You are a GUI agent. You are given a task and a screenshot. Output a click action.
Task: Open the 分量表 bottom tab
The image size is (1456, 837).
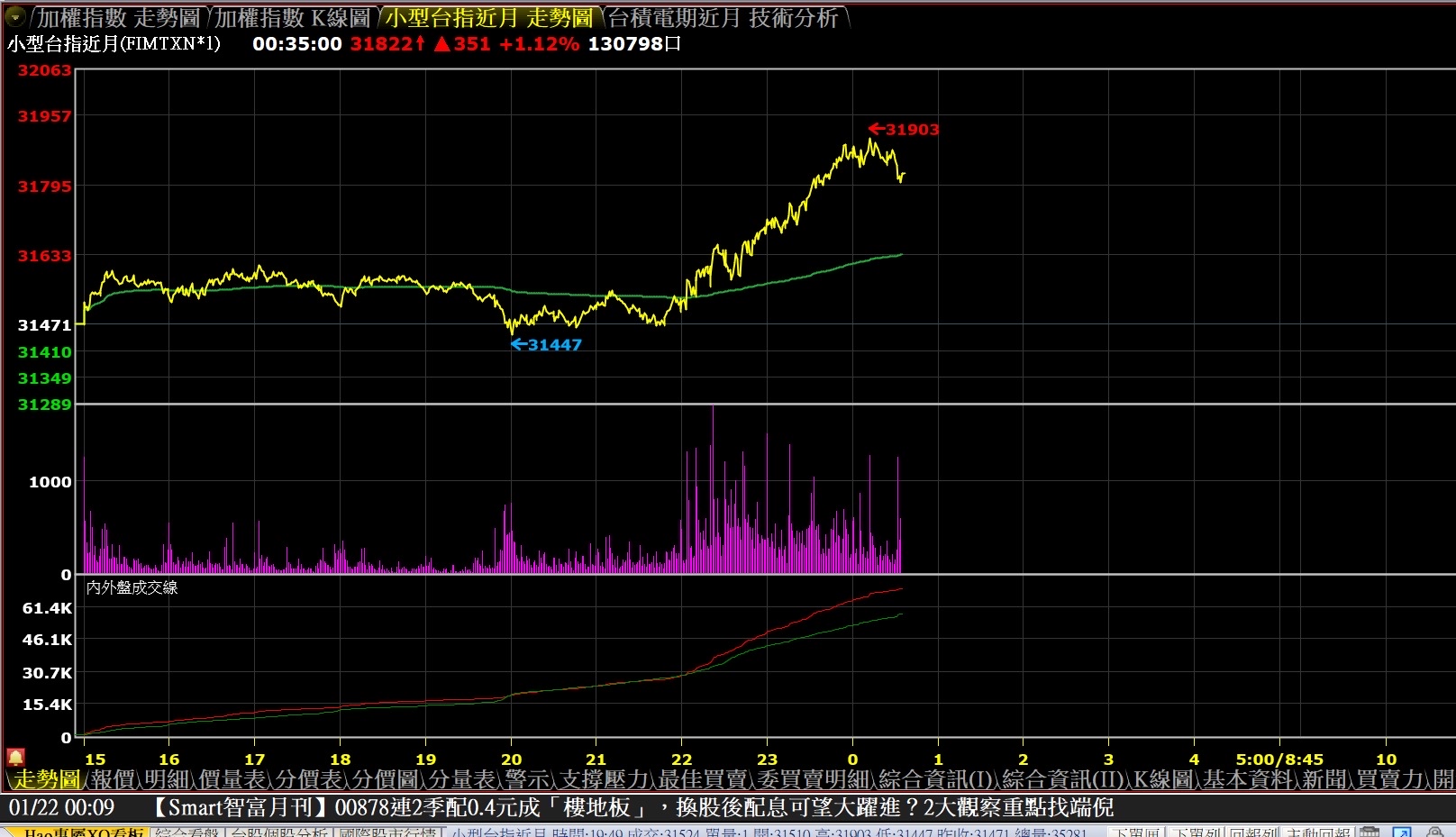click(x=462, y=779)
